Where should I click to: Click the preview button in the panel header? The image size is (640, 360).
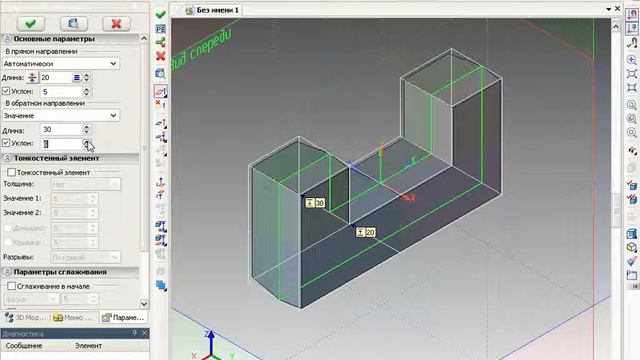point(73,24)
